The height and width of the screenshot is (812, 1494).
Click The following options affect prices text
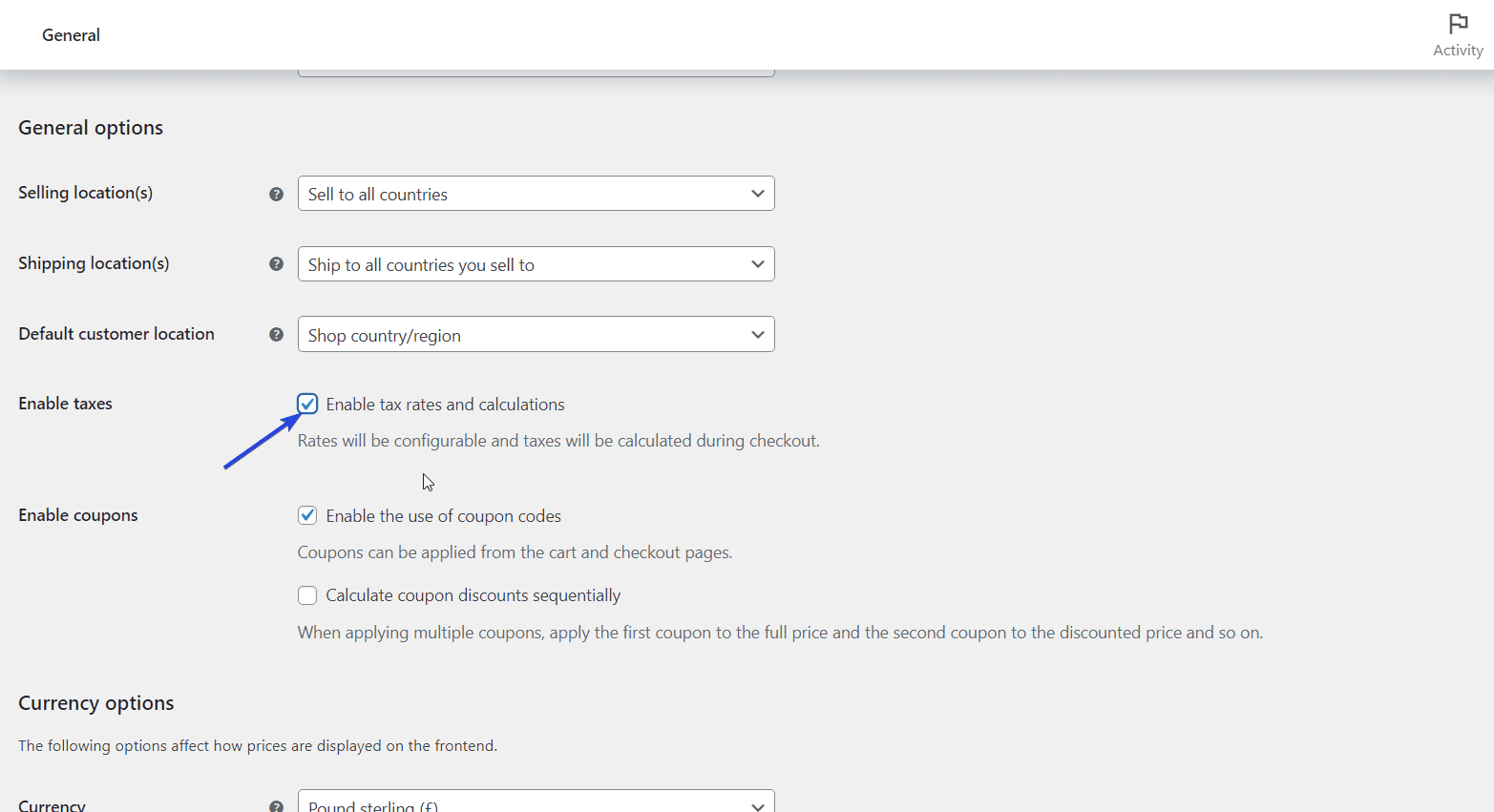point(258,746)
